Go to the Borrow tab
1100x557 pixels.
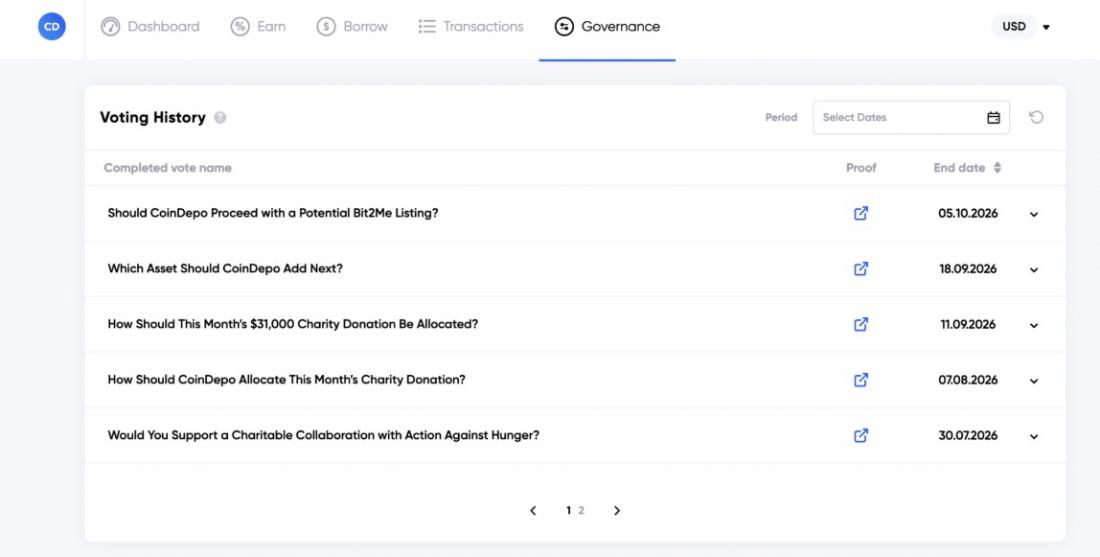click(x=352, y=27)
